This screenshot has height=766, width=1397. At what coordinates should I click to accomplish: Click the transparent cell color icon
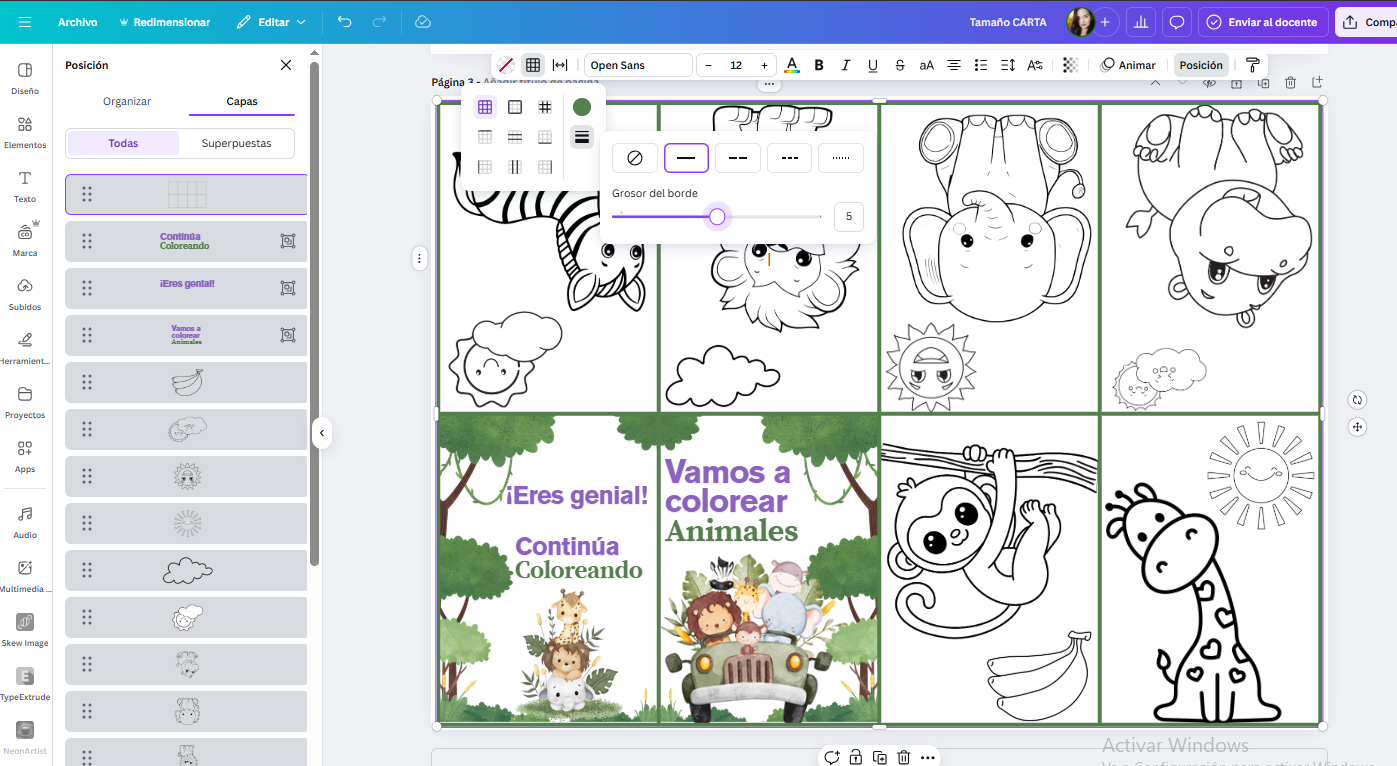[x=506, y=65]
